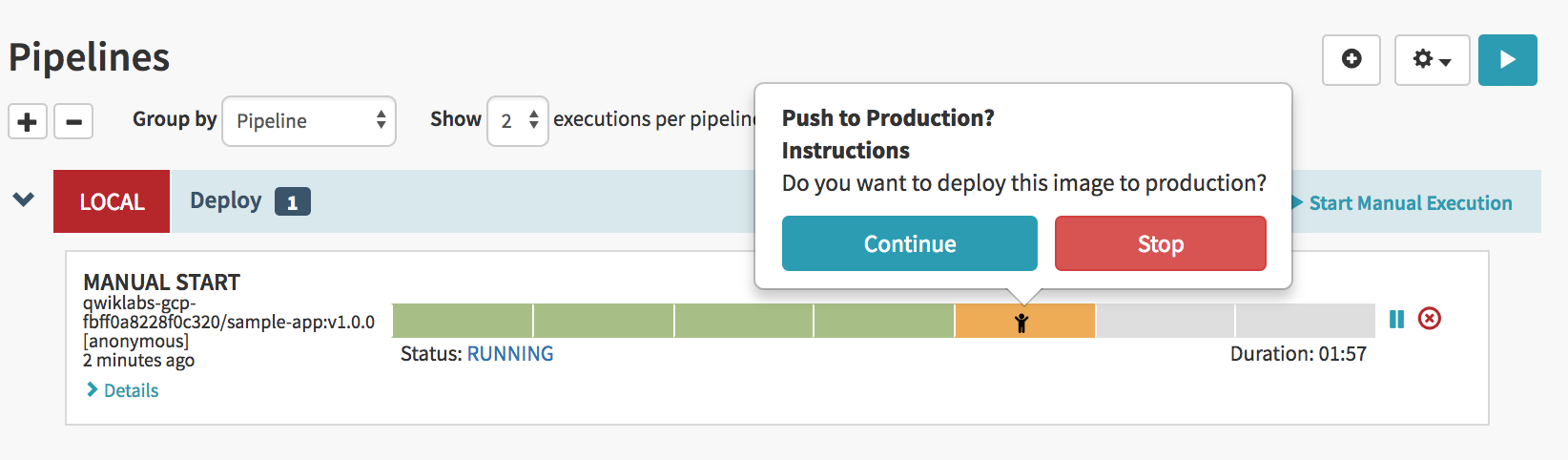Open the Group by Pipeline dropdown
Image resolution: width=1568 pixels, height=460 pixels.
308,121
